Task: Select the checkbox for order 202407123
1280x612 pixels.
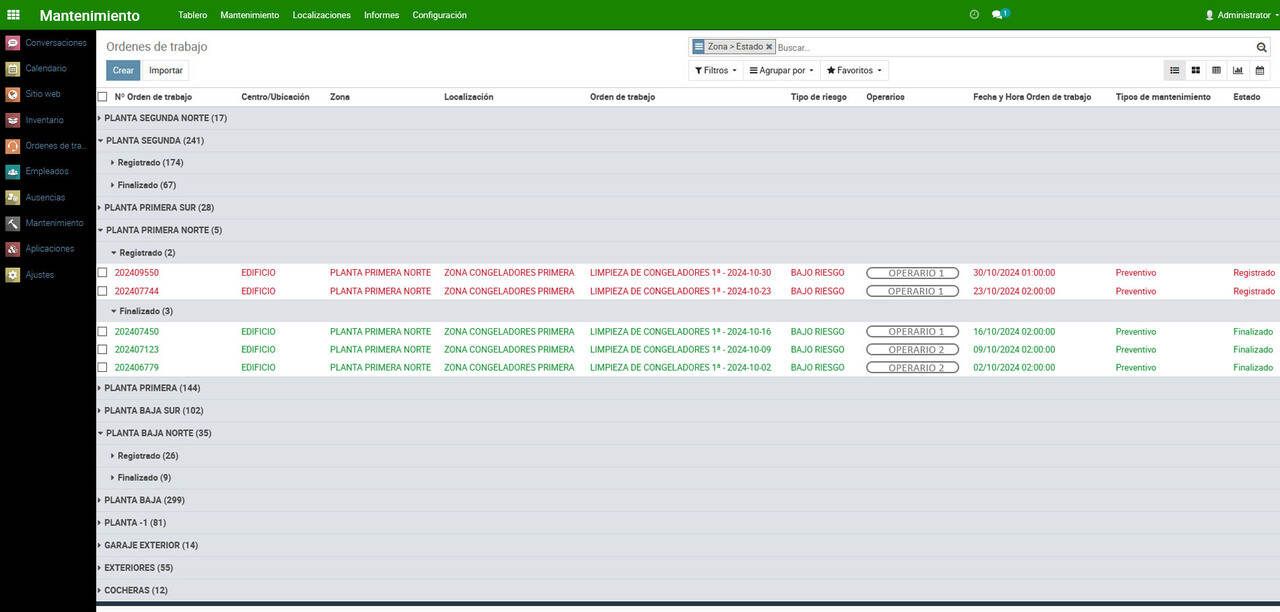Action: point(102,349)
